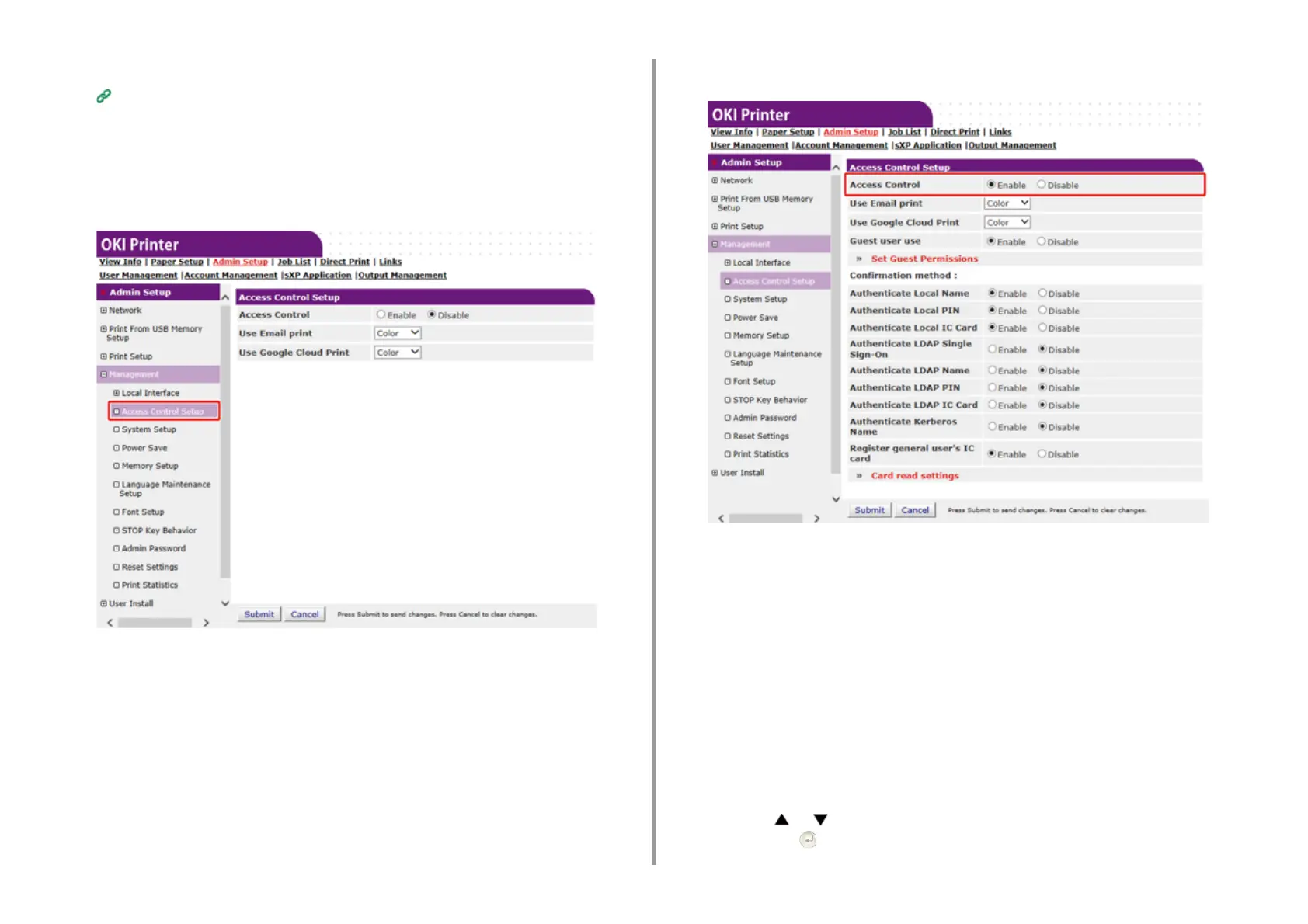Select Print Statistics in the right page

(x=761, y=454)
